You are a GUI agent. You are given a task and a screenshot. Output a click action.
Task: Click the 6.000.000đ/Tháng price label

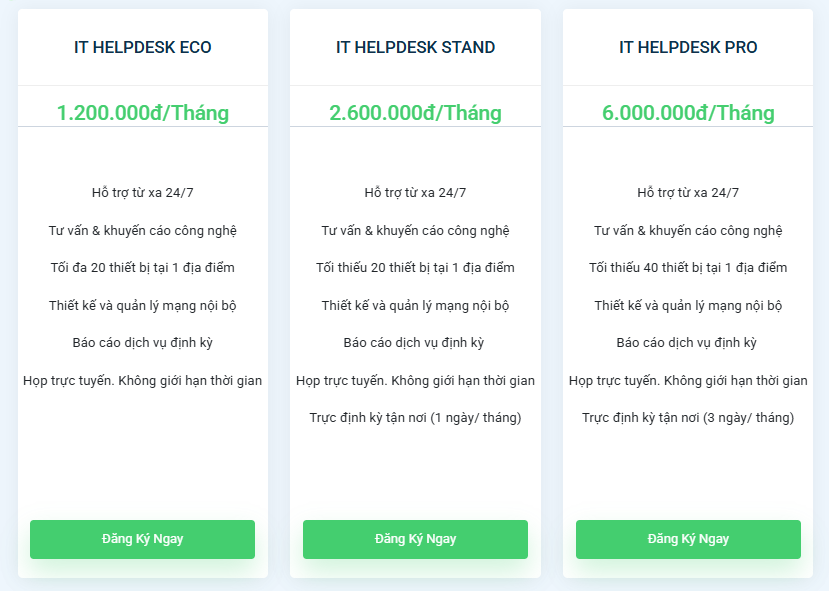click(x=687, y=112)
